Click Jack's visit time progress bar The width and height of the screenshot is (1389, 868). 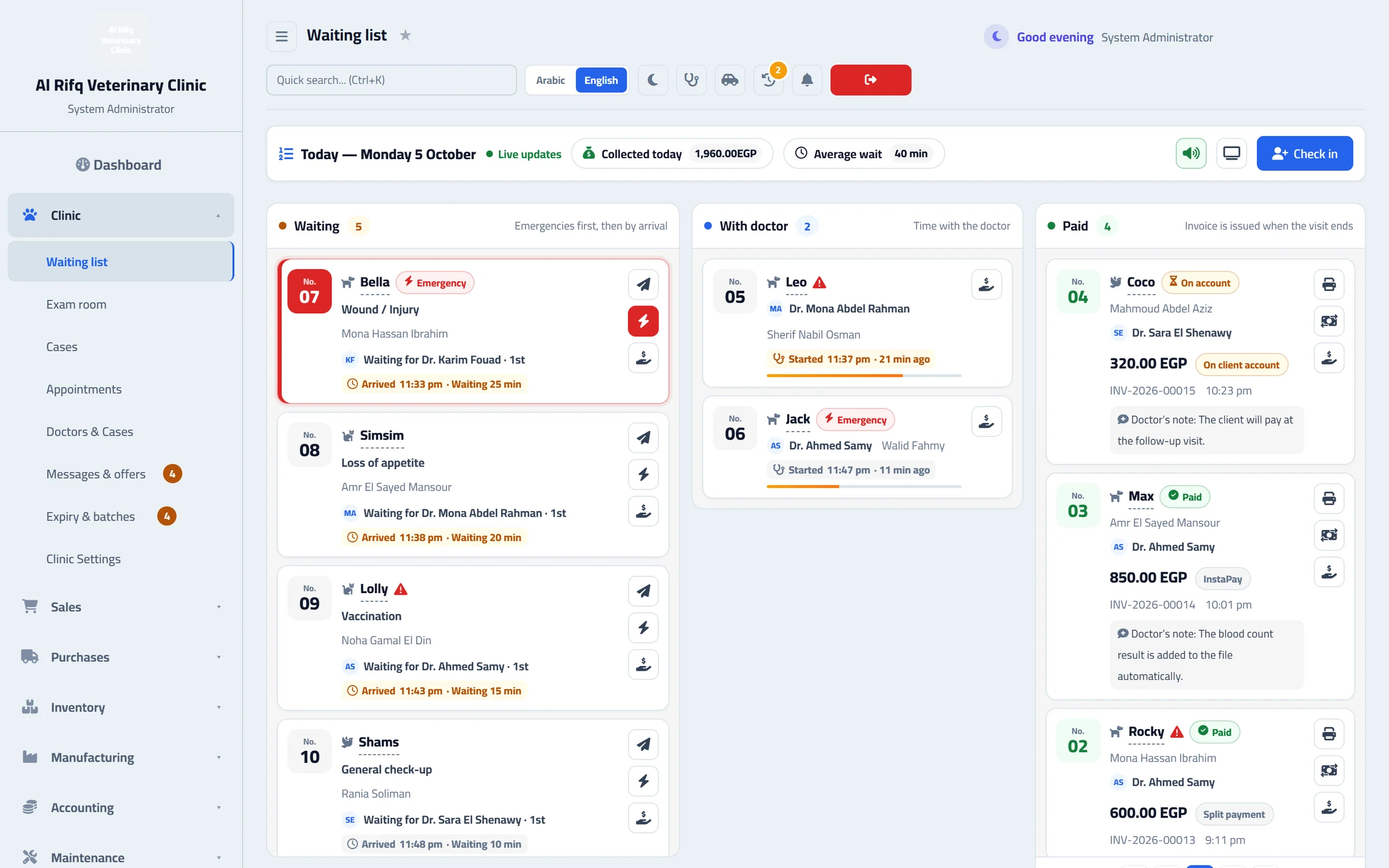click(x=863, y=487)
